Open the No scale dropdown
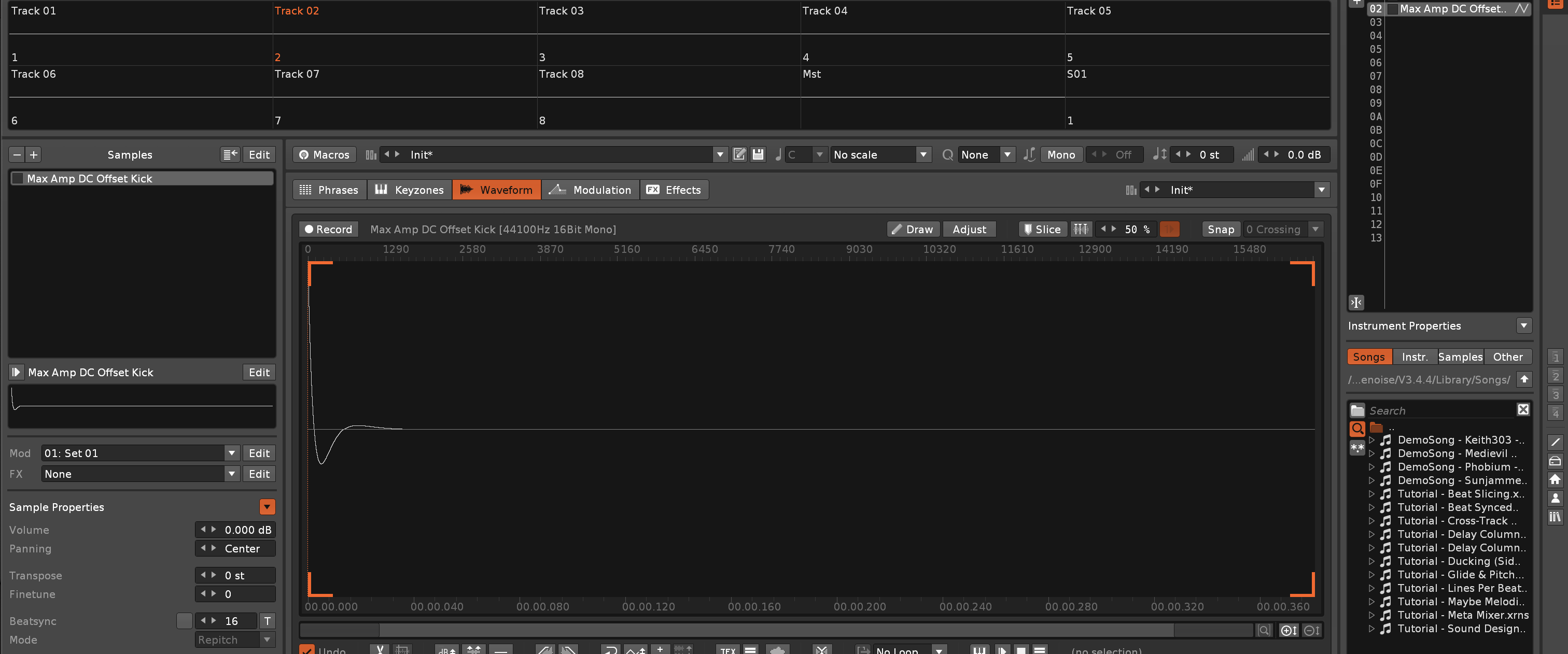The height and width of the screenshot is (654, 1568). tap(923, 154)
